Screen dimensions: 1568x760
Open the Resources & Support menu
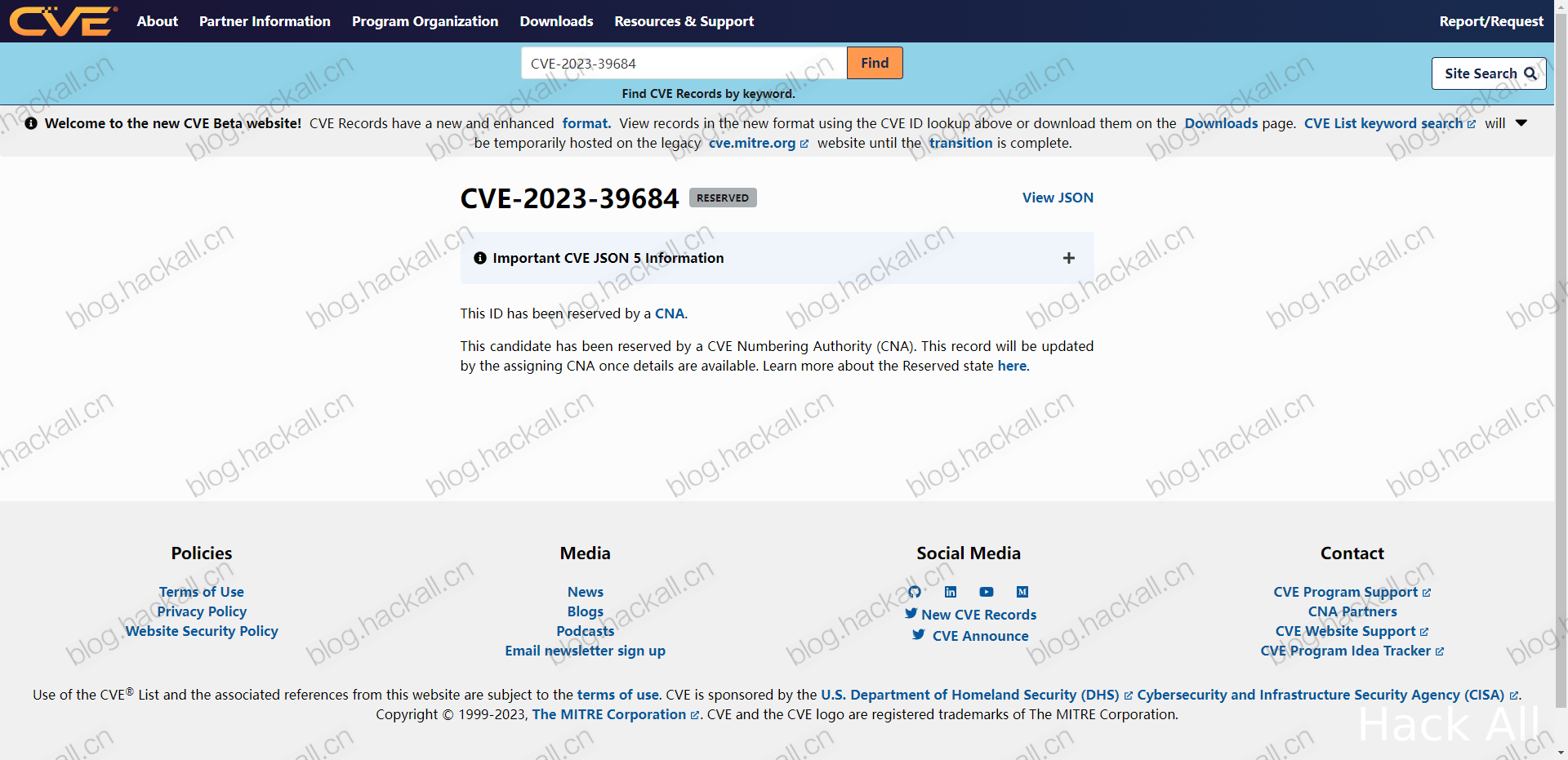pyautogui.click(x=684, y=21)
